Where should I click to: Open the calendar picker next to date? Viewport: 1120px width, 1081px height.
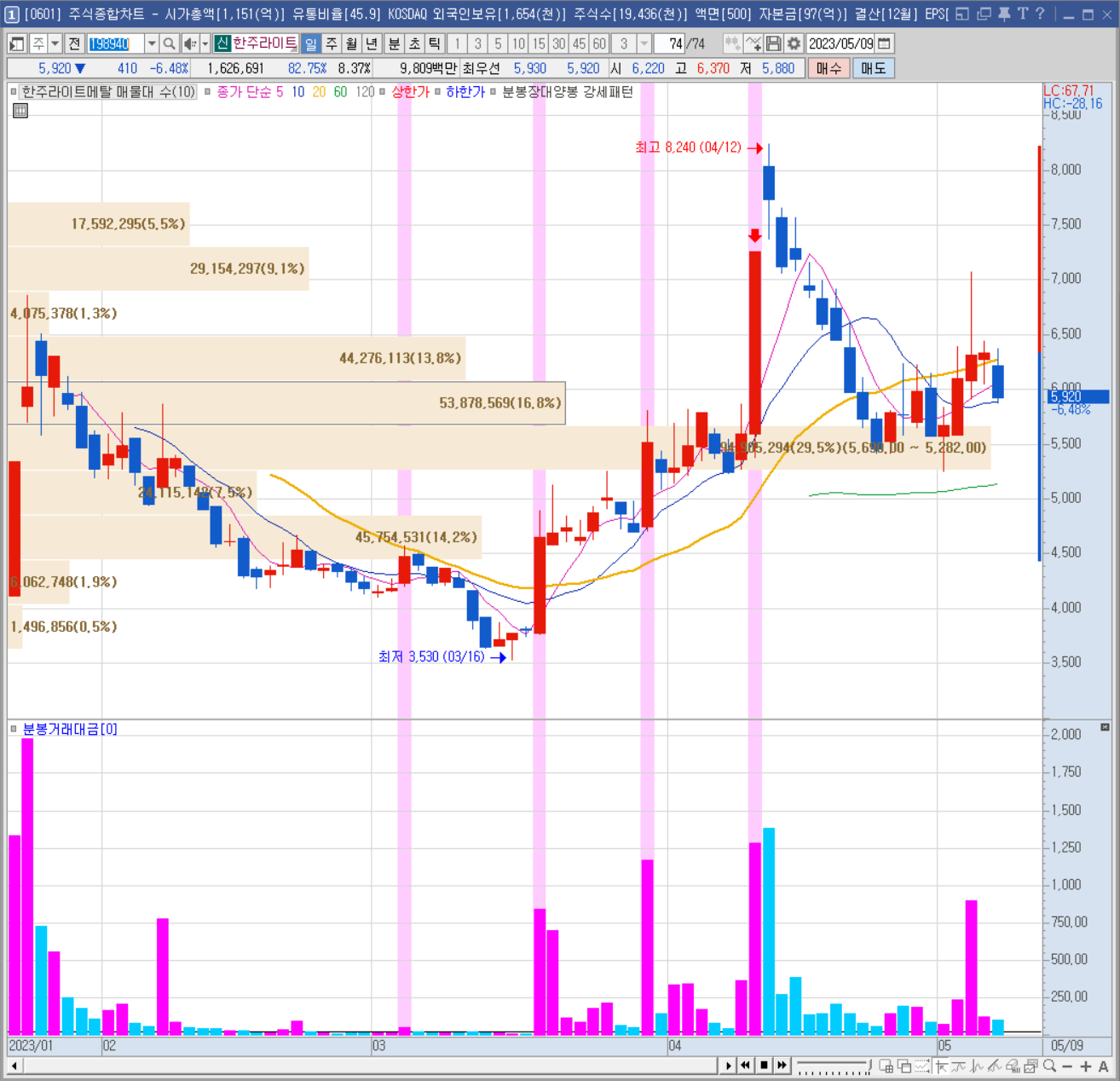885,43
